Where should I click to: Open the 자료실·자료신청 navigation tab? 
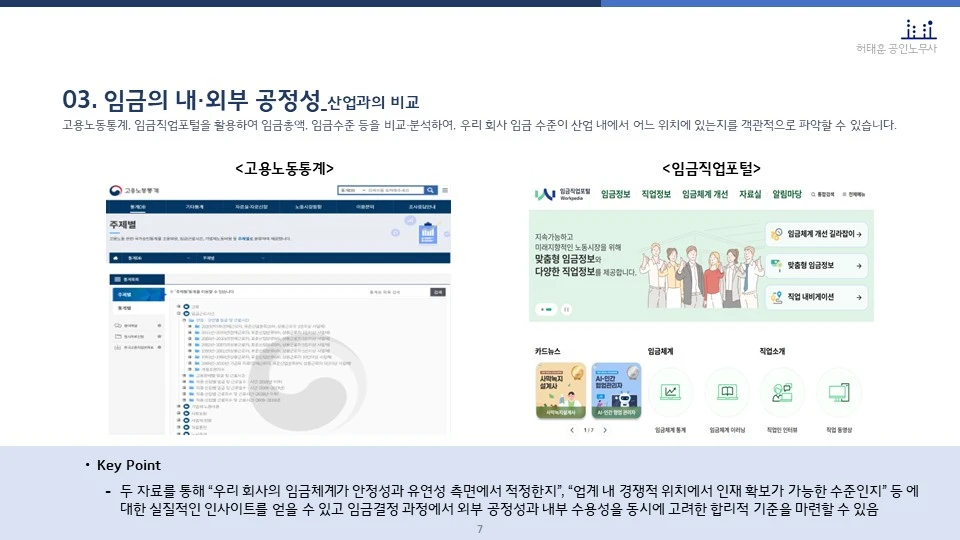[x=251, y=207]
